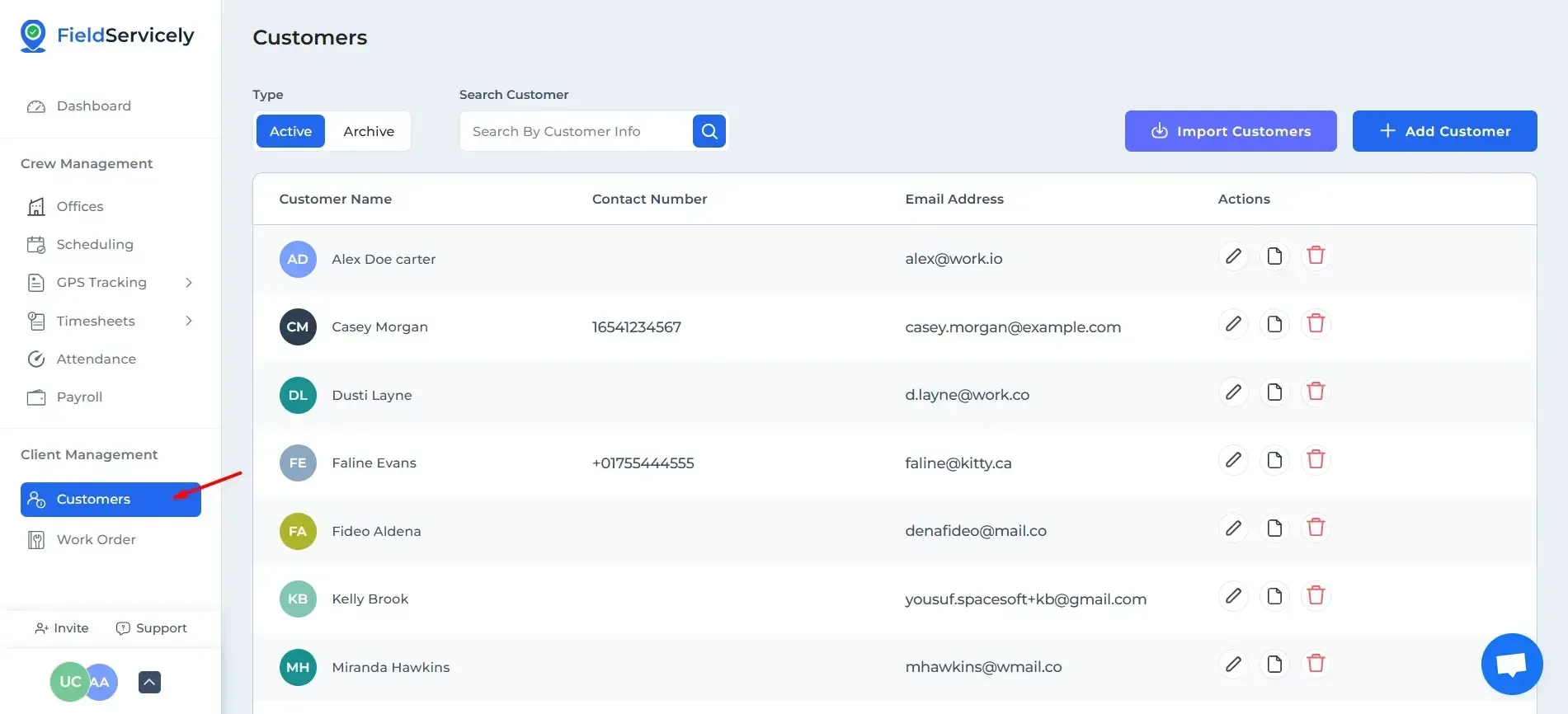This screenshot has height=714, width=1568.
Task: Select the Active type filter
Action: point(290,132)
